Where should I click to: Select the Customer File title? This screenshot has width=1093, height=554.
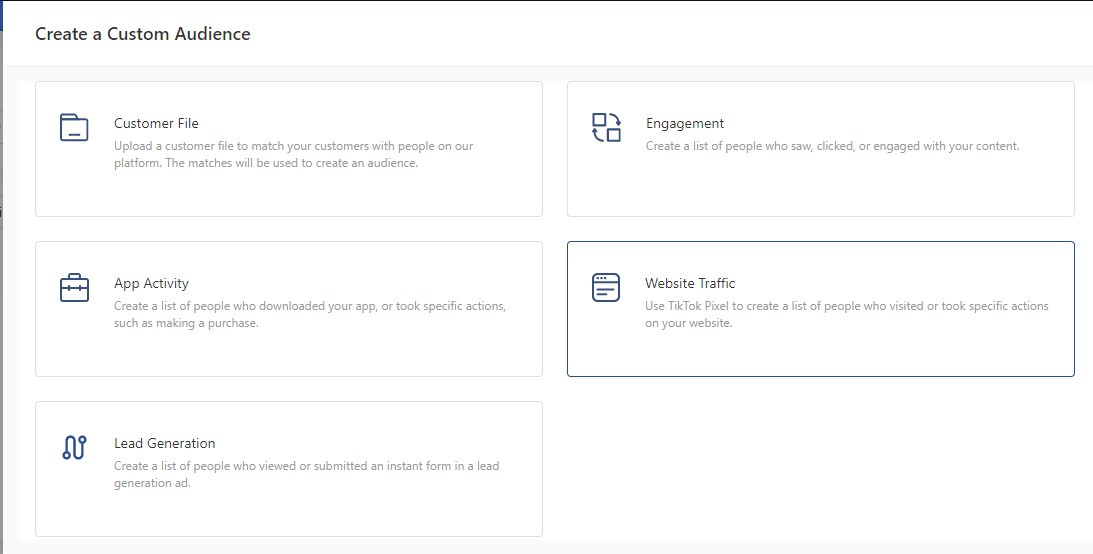click(156, 124)
